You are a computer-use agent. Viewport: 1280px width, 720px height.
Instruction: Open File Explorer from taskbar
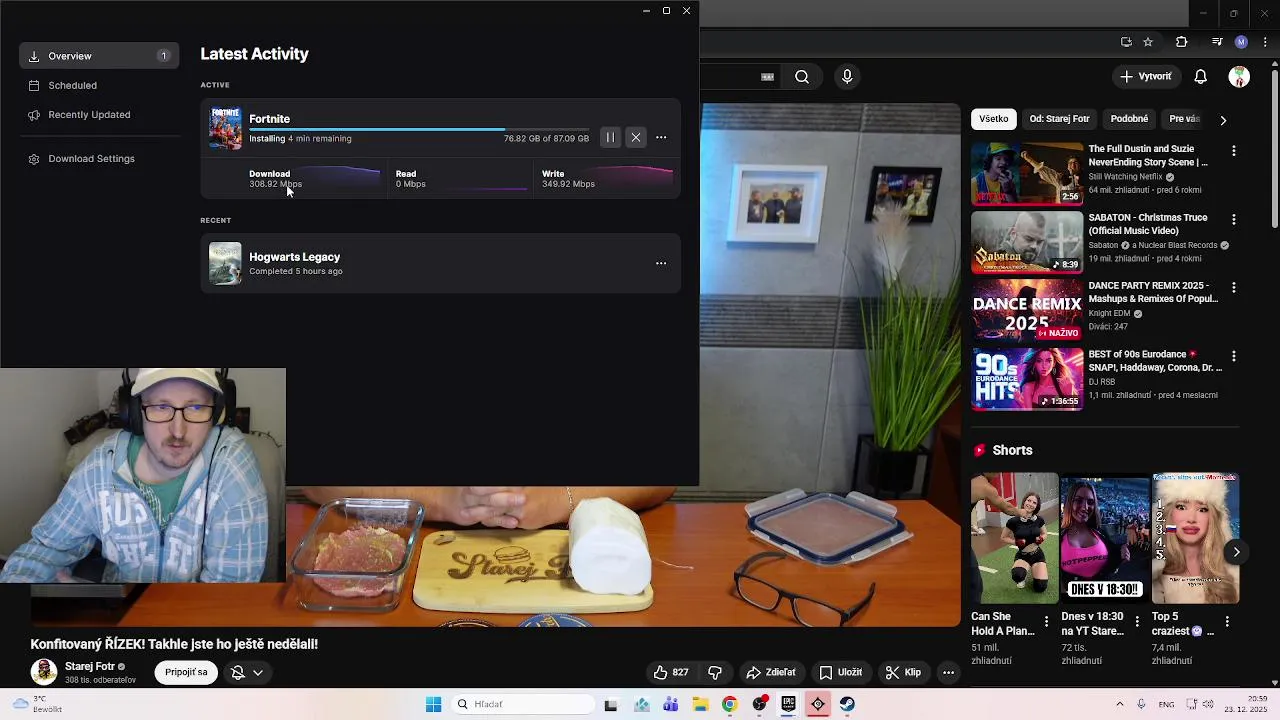click(700, 704)
